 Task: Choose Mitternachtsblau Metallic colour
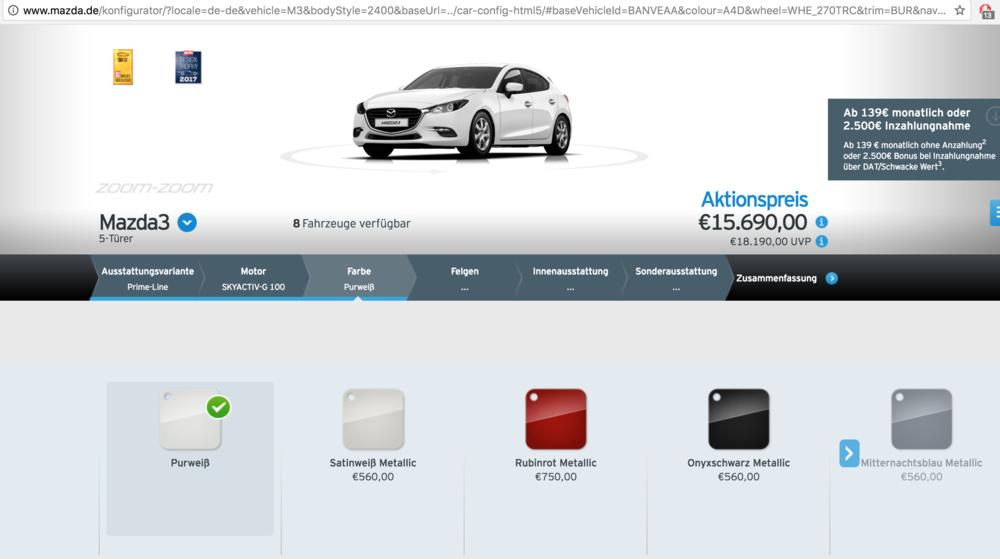tap(922, 419)
